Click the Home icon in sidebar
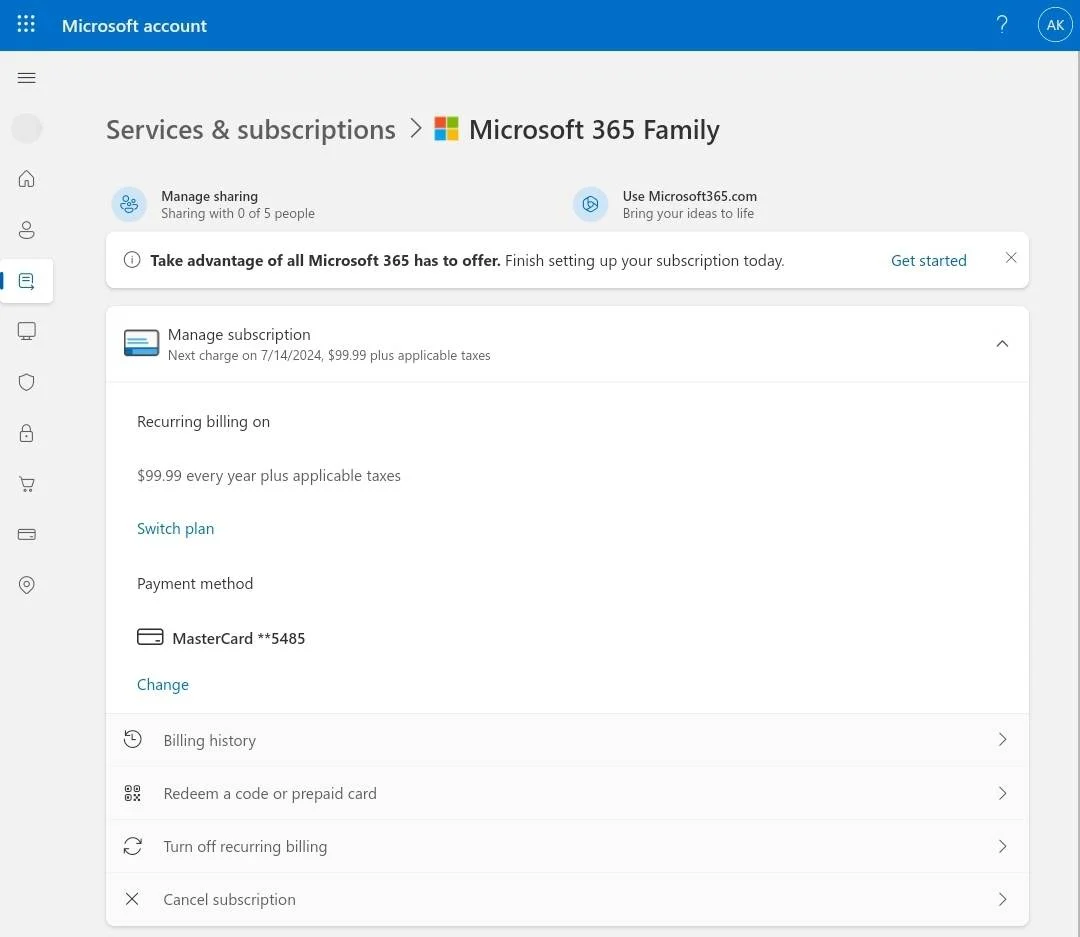The image size is (1080, 937). click(26, 179)
